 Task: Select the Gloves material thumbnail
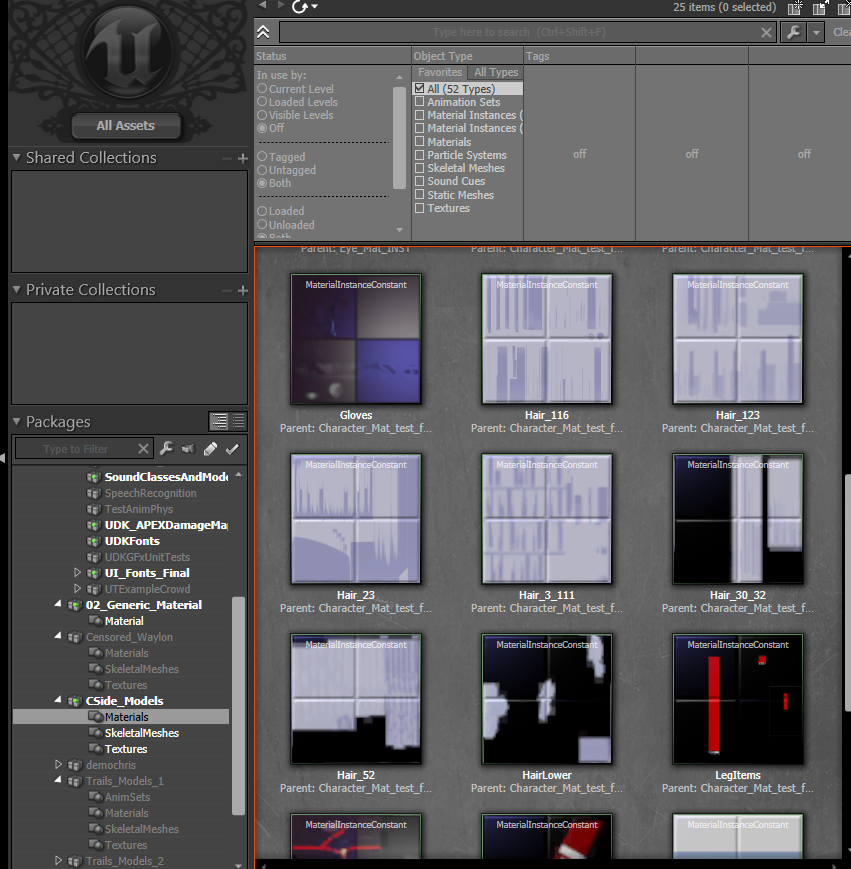point(356,339)
